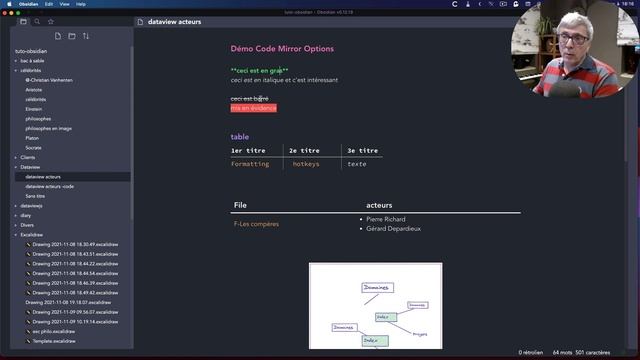Follow the F-Les compères link
The height and width of the screenshot is (360, 640).
[256, 224]
